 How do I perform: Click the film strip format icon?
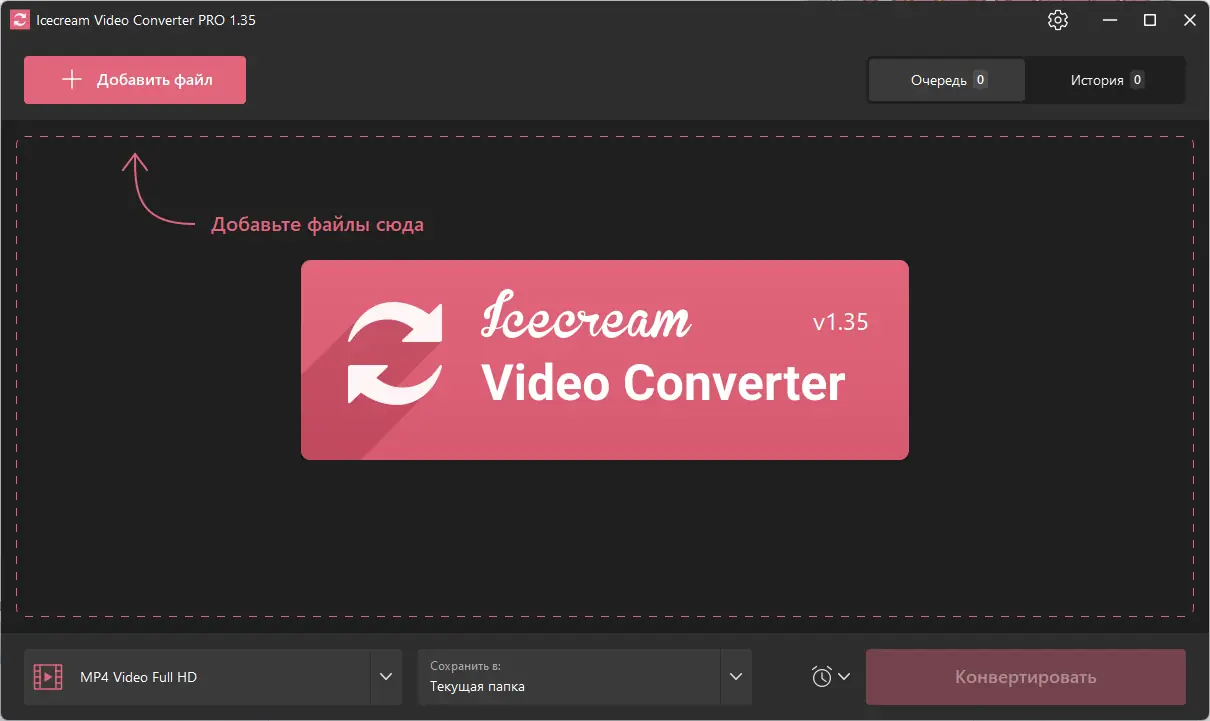[x=47, y=677]
